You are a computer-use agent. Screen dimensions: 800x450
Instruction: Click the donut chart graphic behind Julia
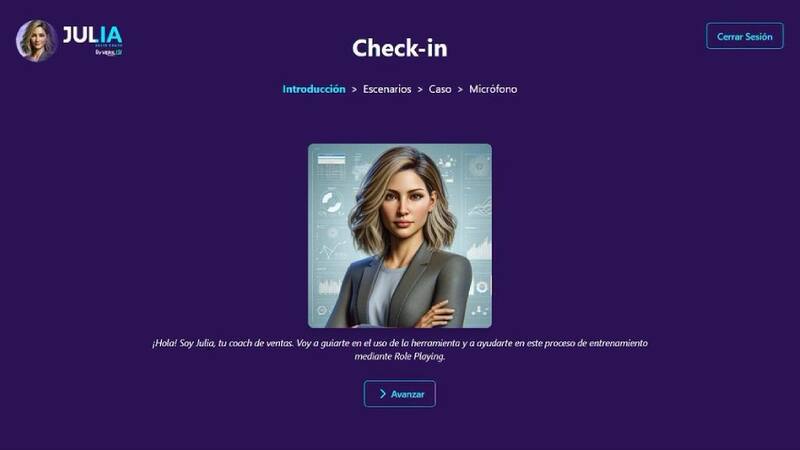click(x=332, y=202)
